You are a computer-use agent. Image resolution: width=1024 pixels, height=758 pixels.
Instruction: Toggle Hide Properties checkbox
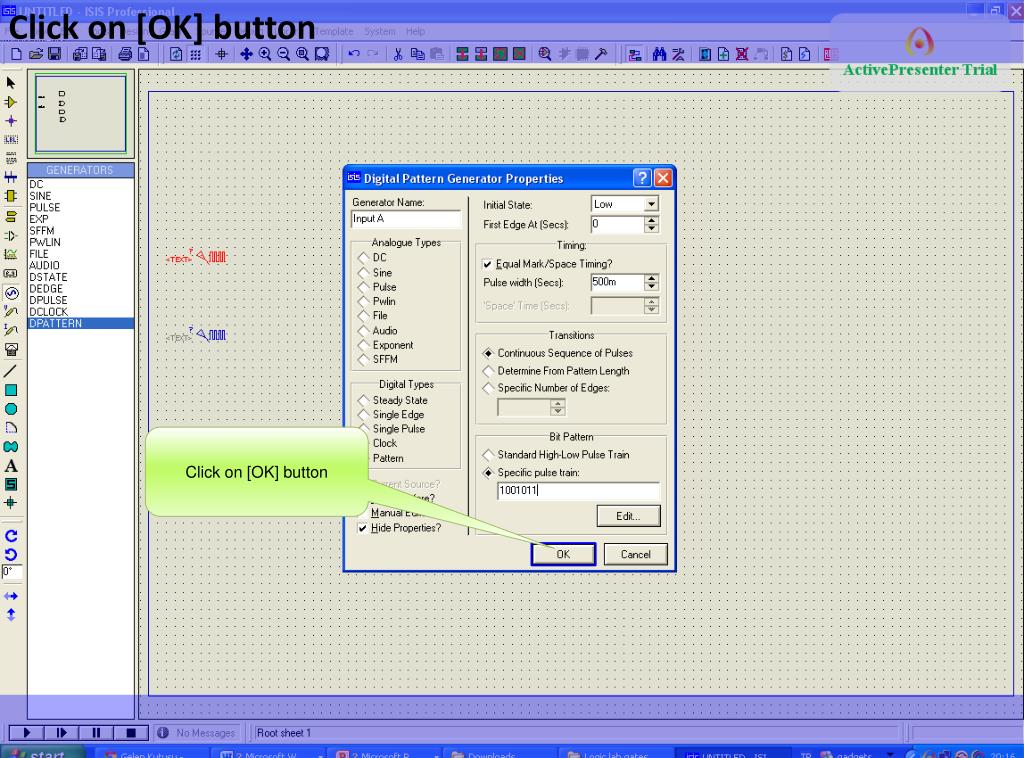pos(362,528)
